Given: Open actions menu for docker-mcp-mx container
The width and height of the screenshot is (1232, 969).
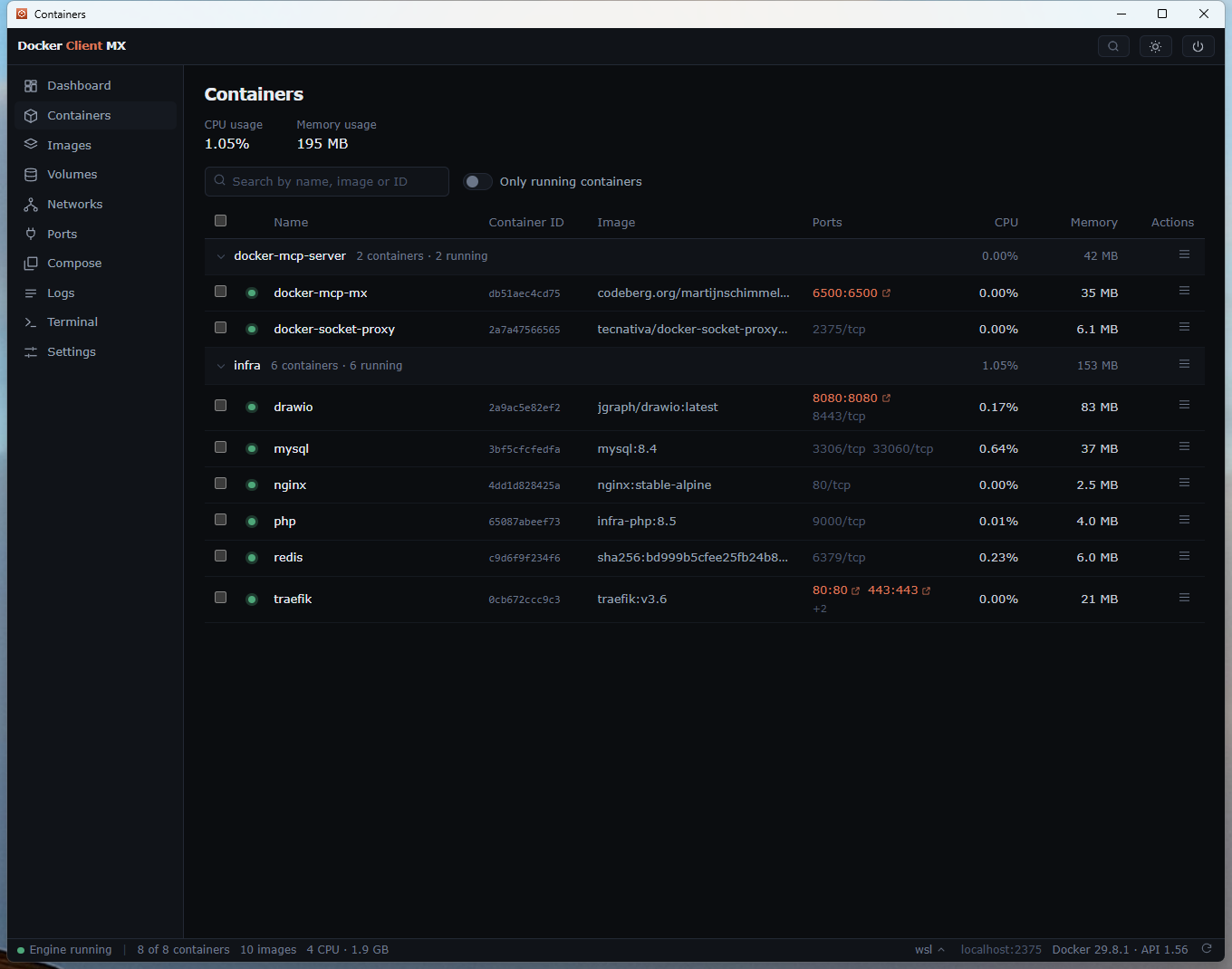Looking at the screenshot, I should [x=1184, y=292].
